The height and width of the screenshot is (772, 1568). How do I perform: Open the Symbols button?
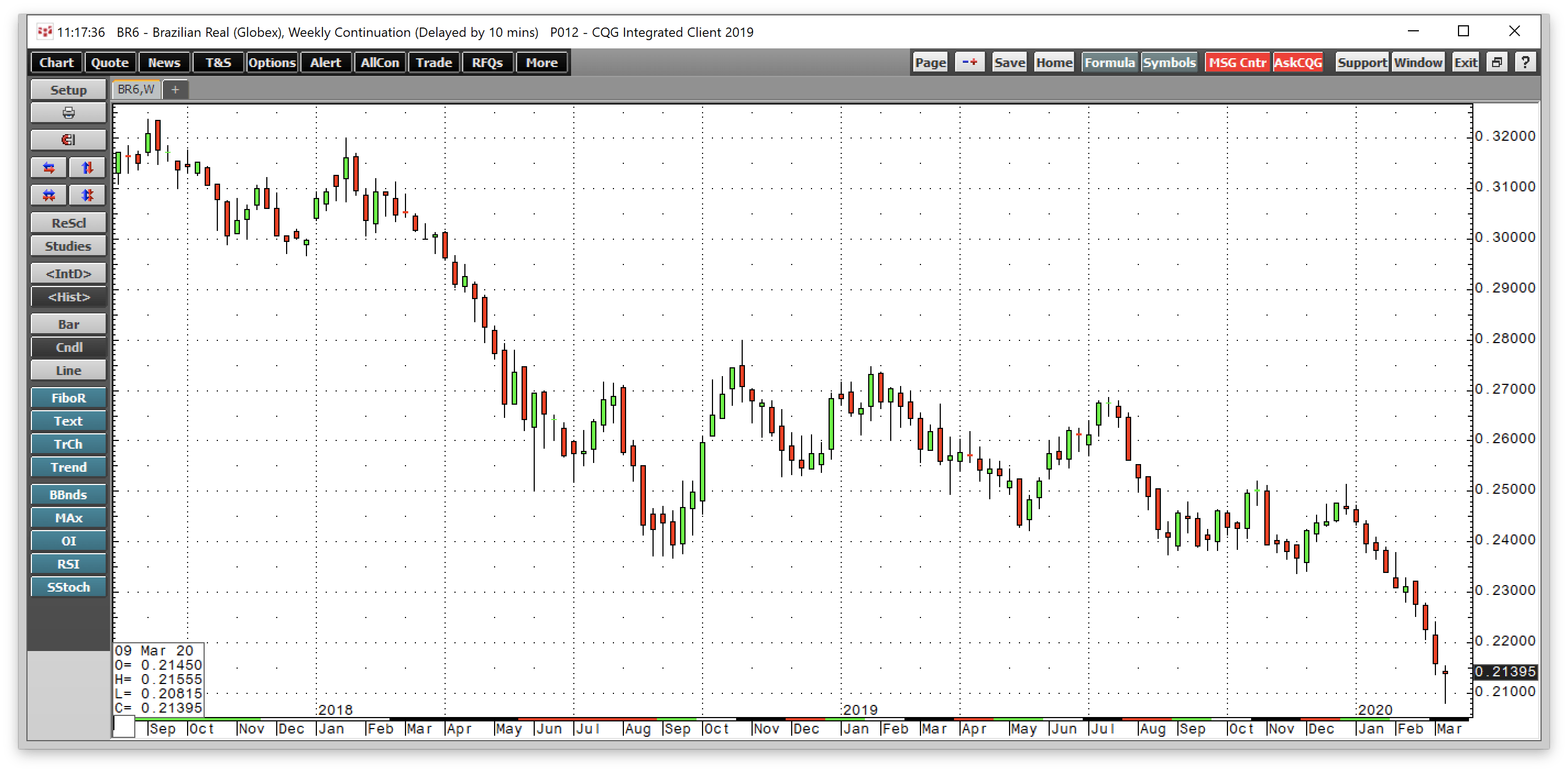coord(1169,63)
